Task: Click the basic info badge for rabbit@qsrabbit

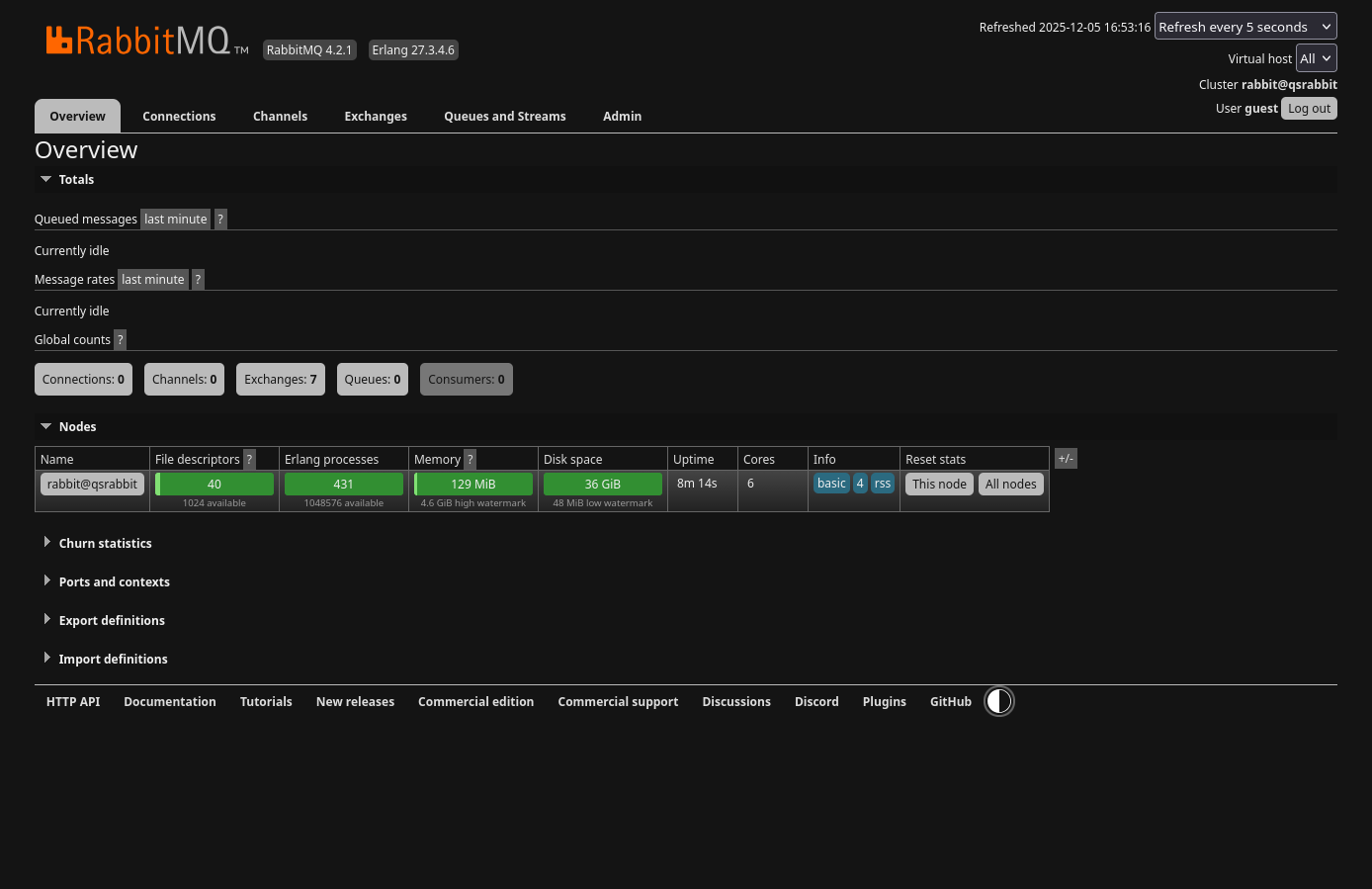Action: [x=831, y=483]
